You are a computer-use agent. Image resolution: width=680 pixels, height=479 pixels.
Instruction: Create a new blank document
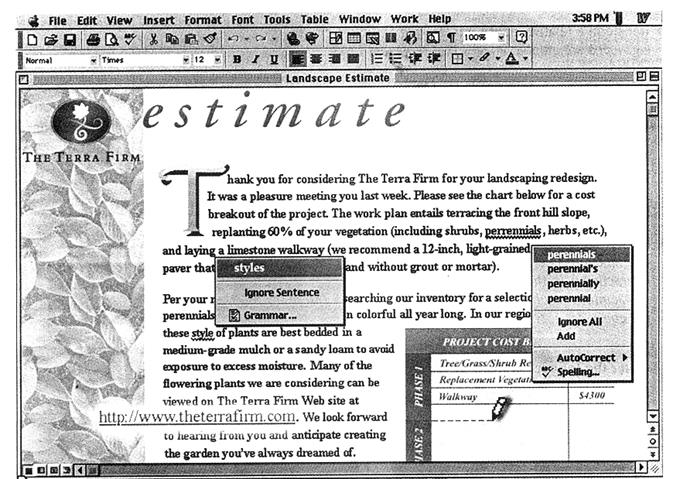[32, 39]
